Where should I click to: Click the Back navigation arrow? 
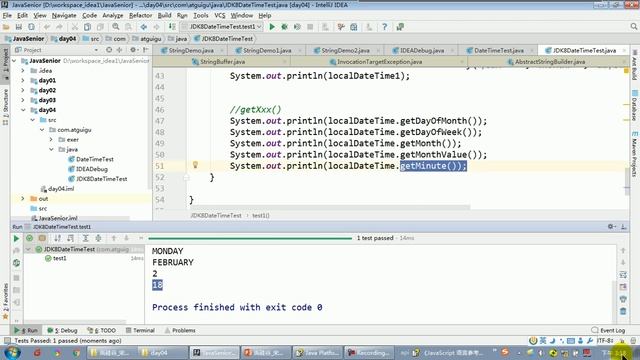pyautogui.click(x=144, y=27)
